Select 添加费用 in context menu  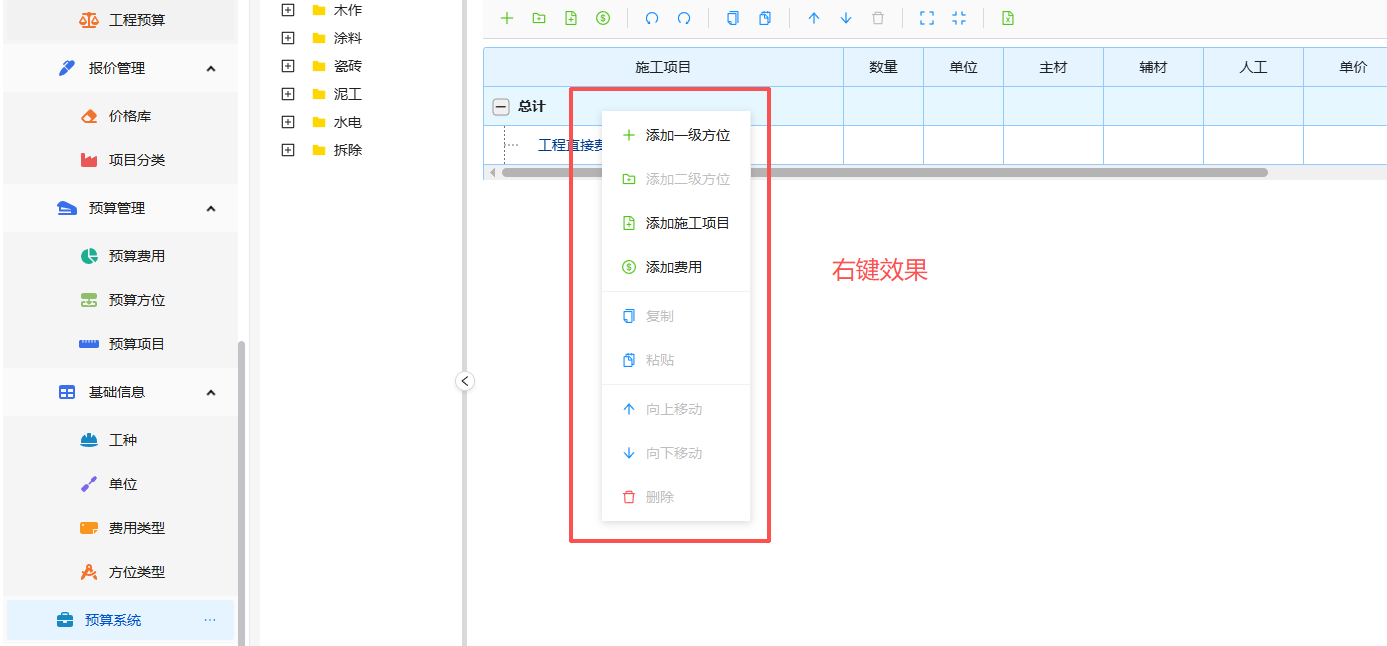[673, 267]
